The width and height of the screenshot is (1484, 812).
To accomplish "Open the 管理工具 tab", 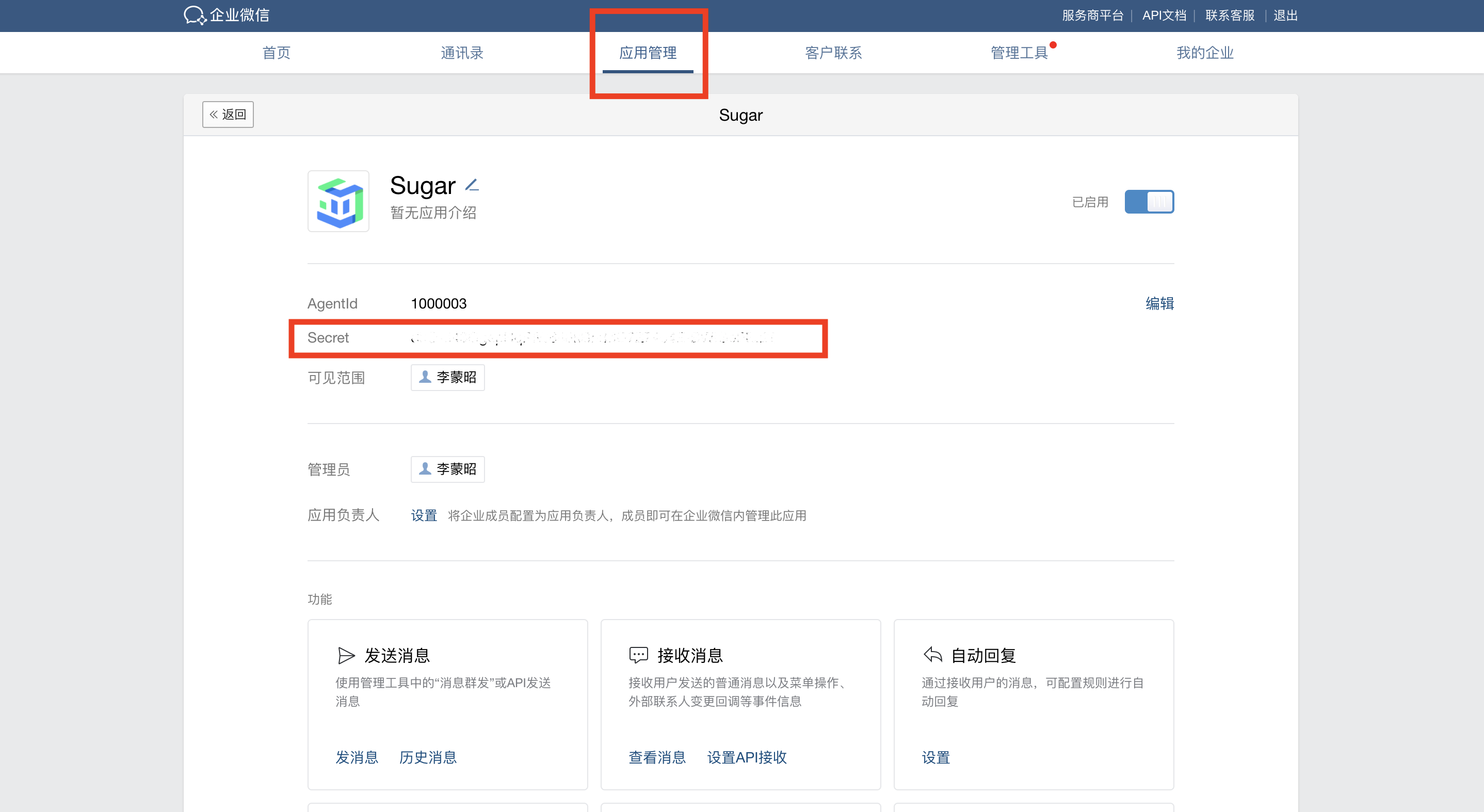I will click(1019, 53).
